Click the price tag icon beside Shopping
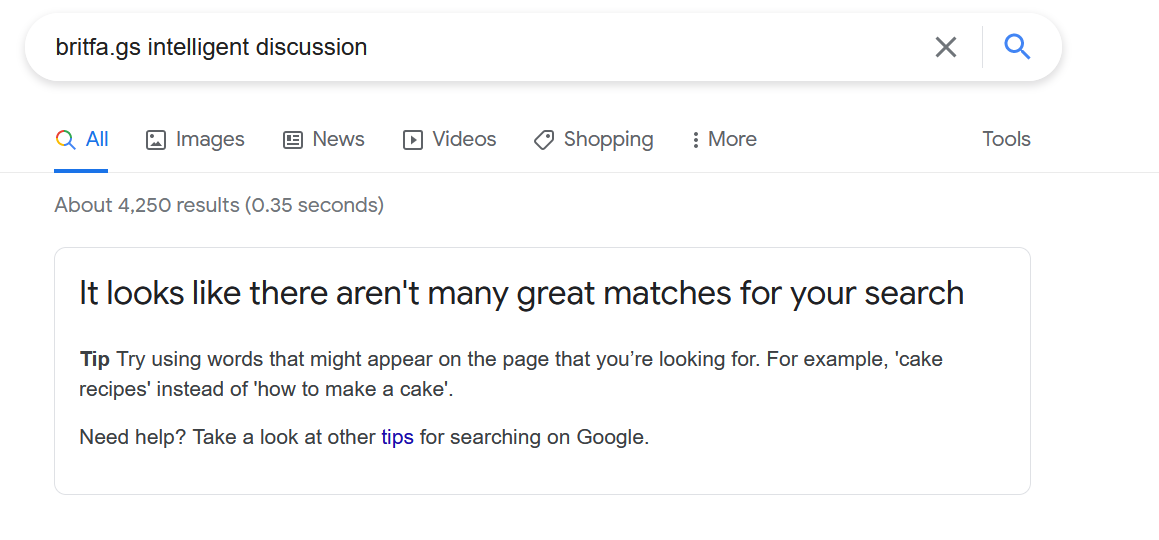The image size is (1159, 540). coord(544,140)
